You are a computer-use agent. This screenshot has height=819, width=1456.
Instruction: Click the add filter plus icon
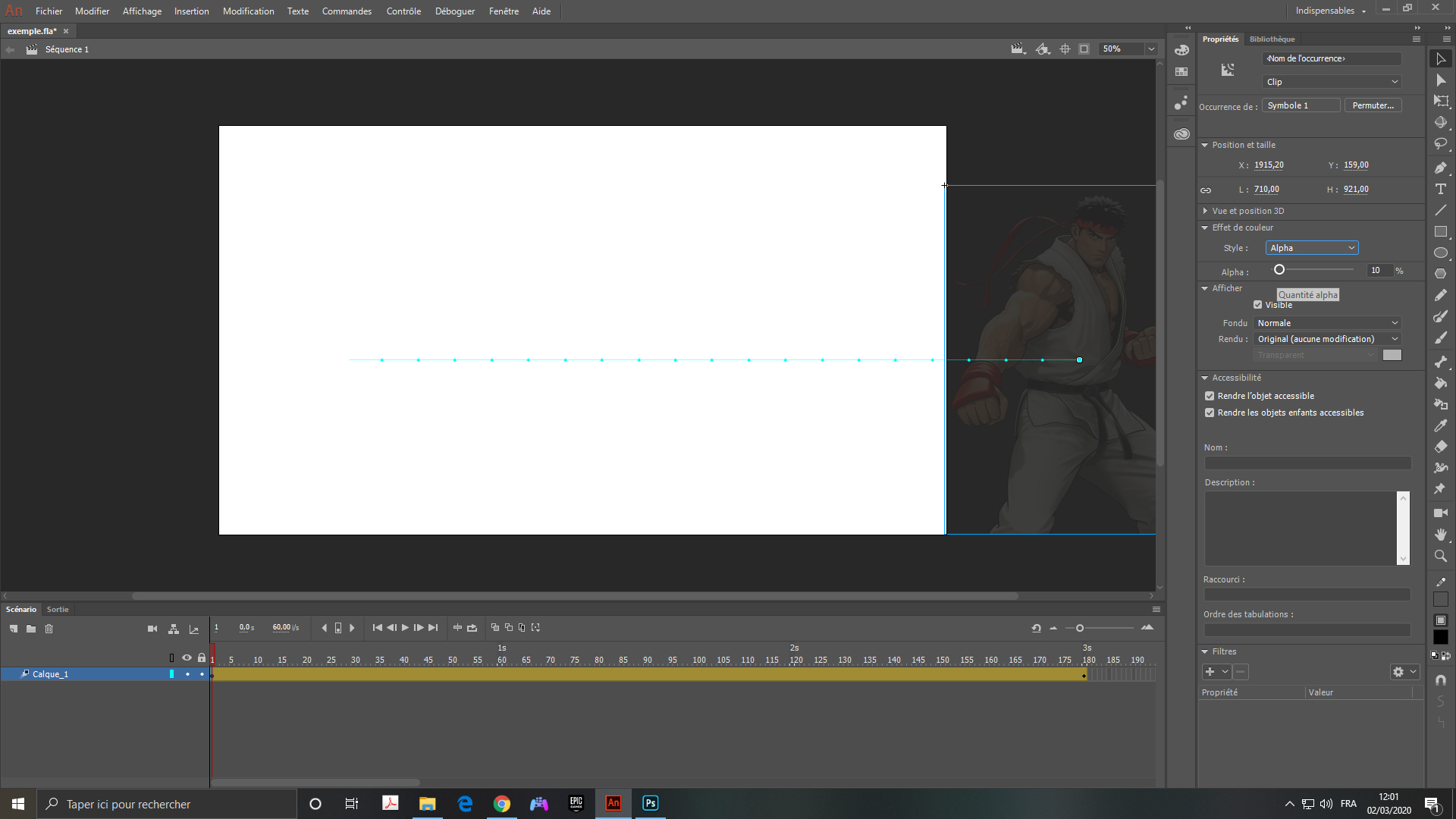pyautogui.click(x=1210, y=672)
